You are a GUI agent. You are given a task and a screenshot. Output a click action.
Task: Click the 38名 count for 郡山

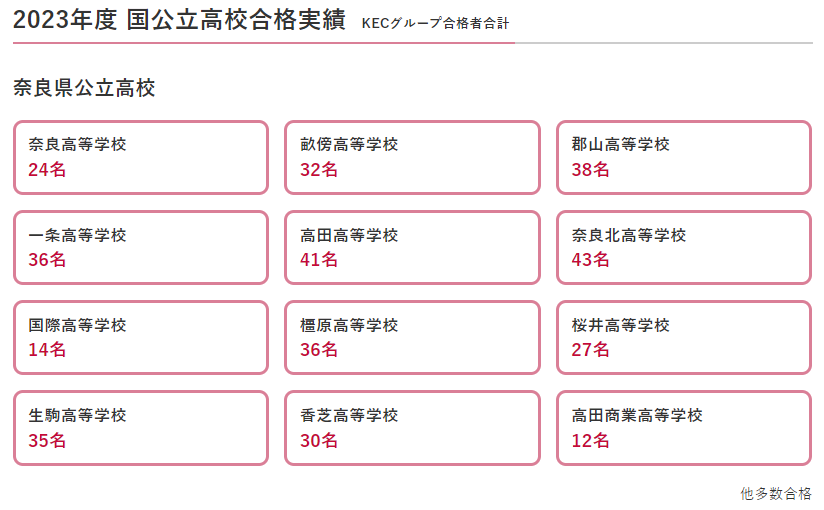point(590,169)
